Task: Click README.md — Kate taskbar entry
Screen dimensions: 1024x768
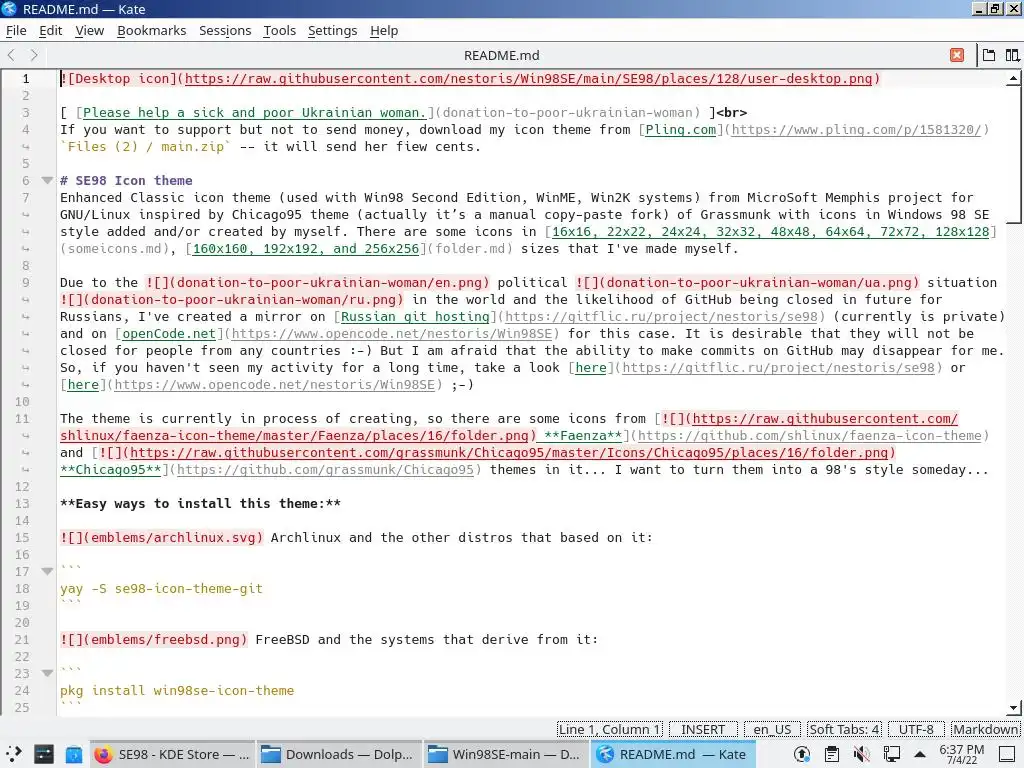Action: coord(673,754)
